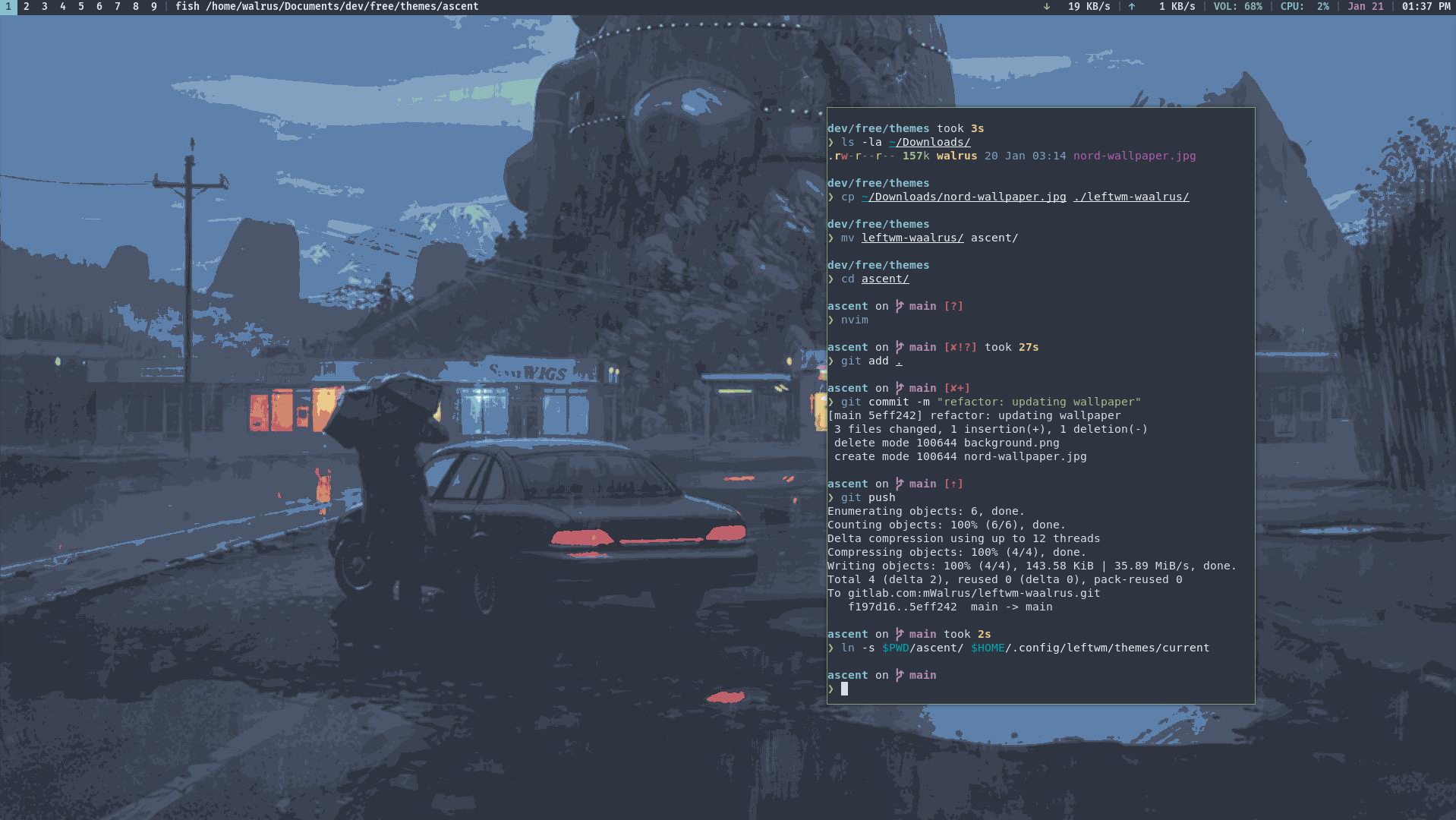Switch to workspace 2 tag
The image size is (1456, 820).
click(27, 7)
